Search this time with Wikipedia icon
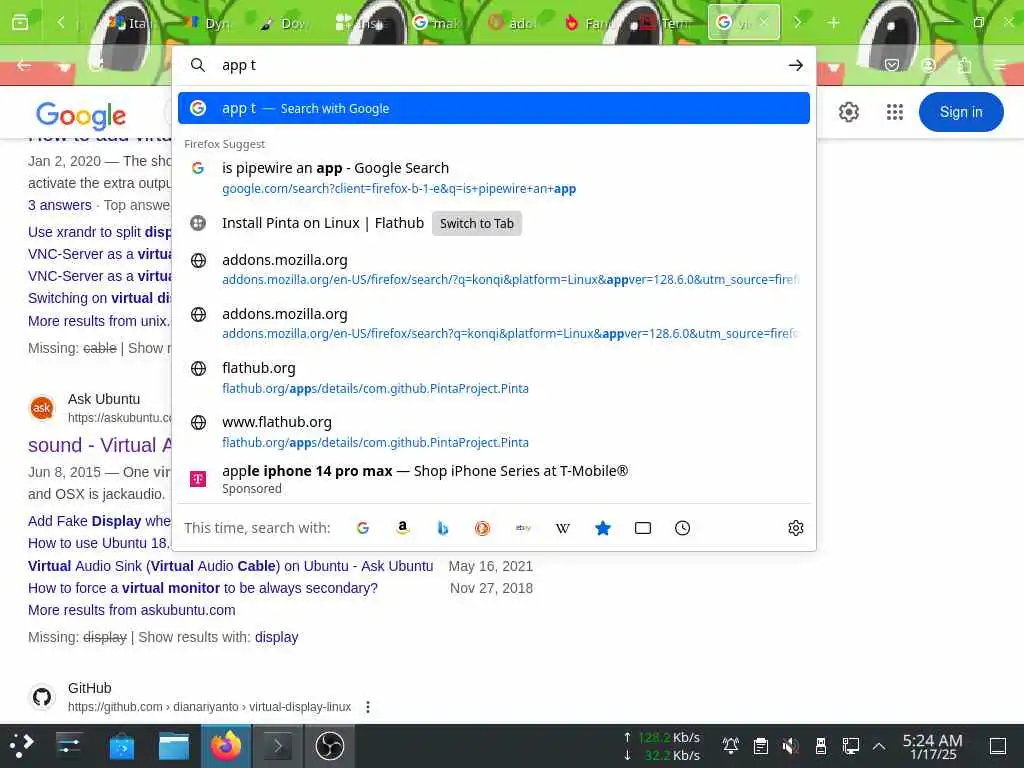This screenshot has width=1024, height=768. pos(563,528)
